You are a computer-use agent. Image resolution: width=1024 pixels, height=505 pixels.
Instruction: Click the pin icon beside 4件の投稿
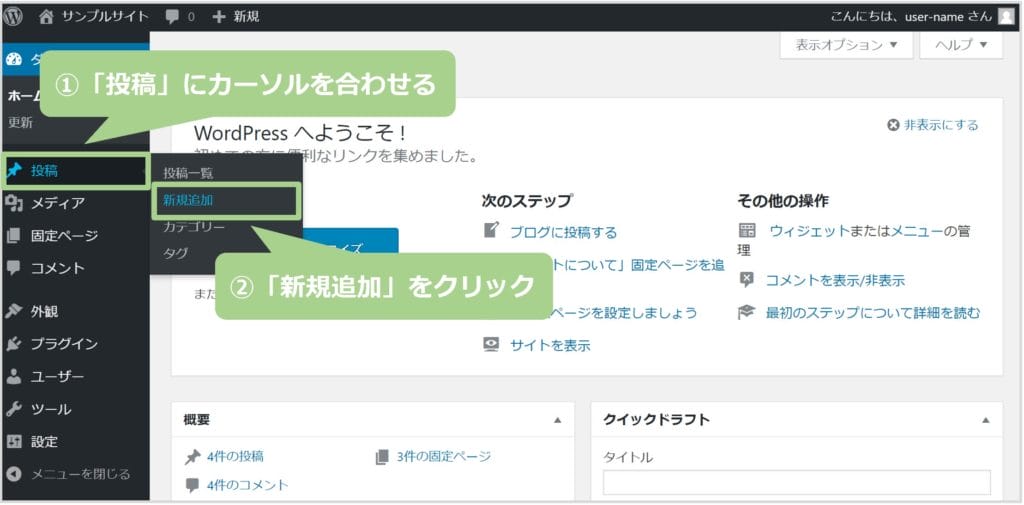pyautogui.click(x=193, y=457)
